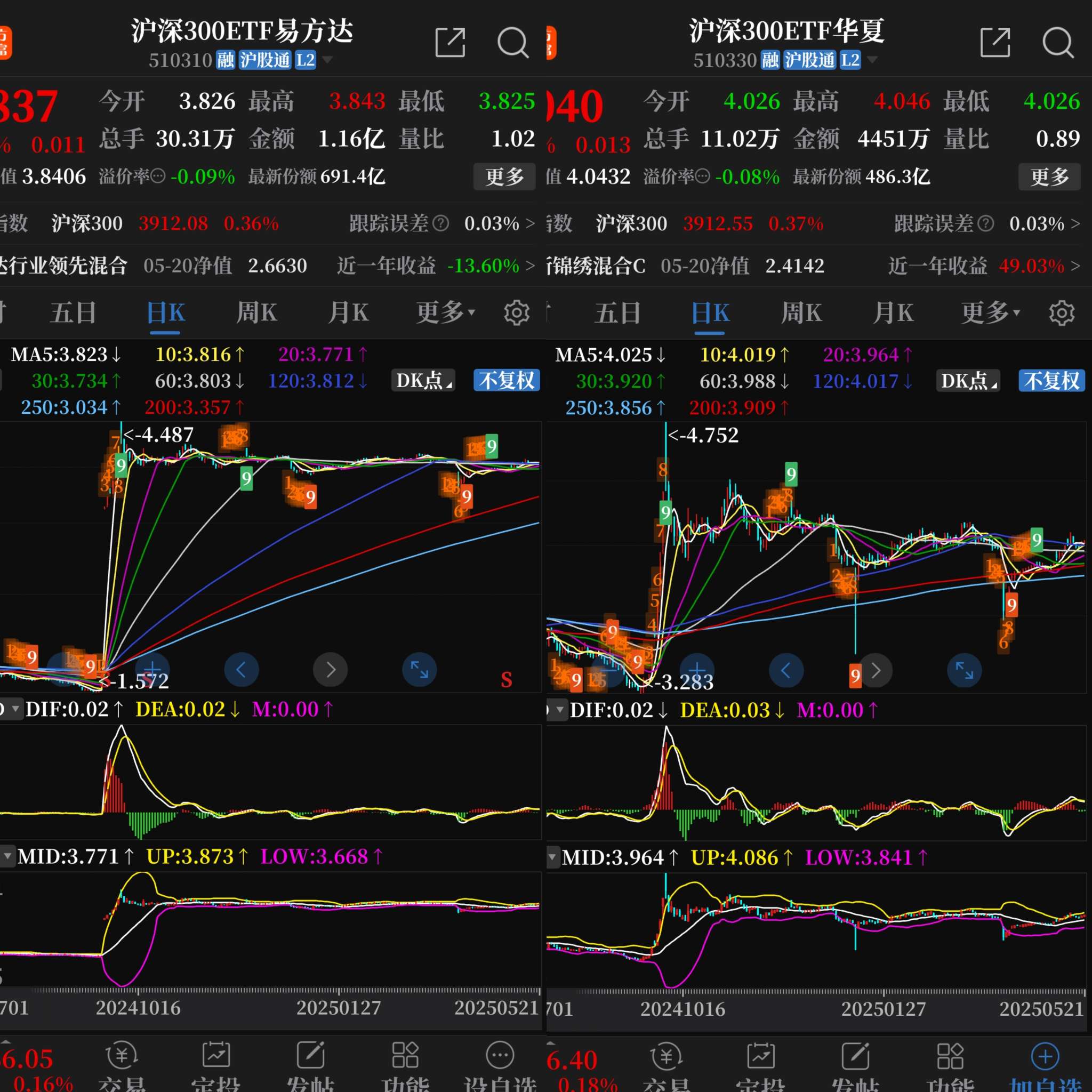Tap 3.283 low-price label on 华夏 chart
The height and width of the screenshot is (1092, 1092).
680,682
